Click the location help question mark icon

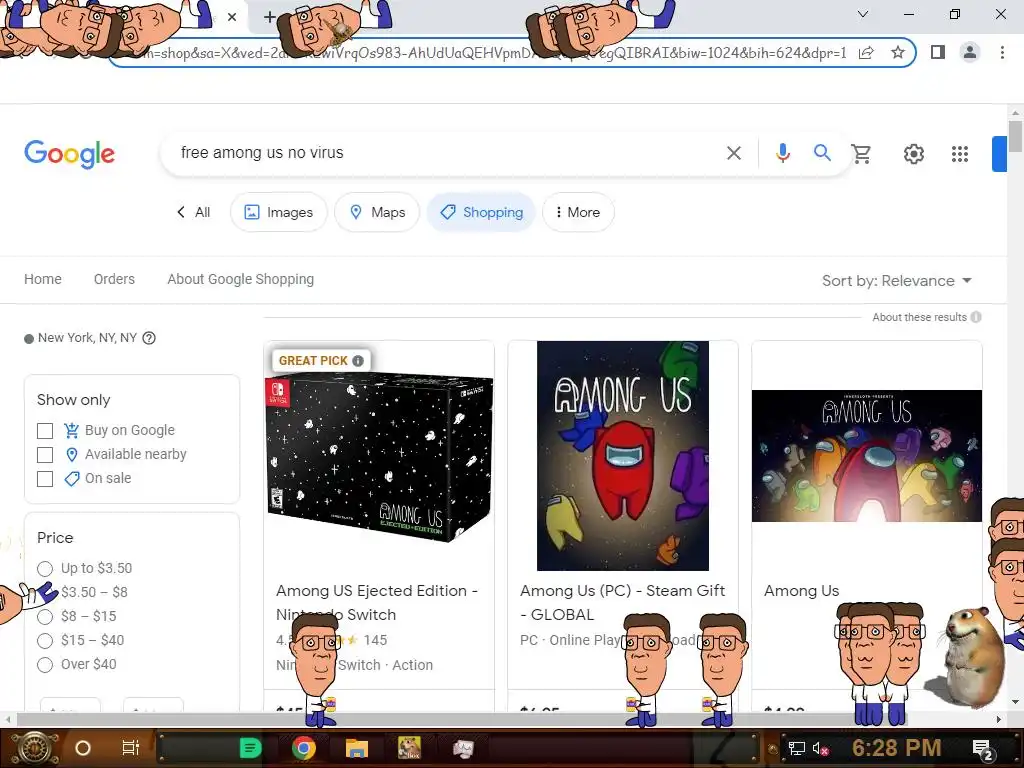point(149,338)
